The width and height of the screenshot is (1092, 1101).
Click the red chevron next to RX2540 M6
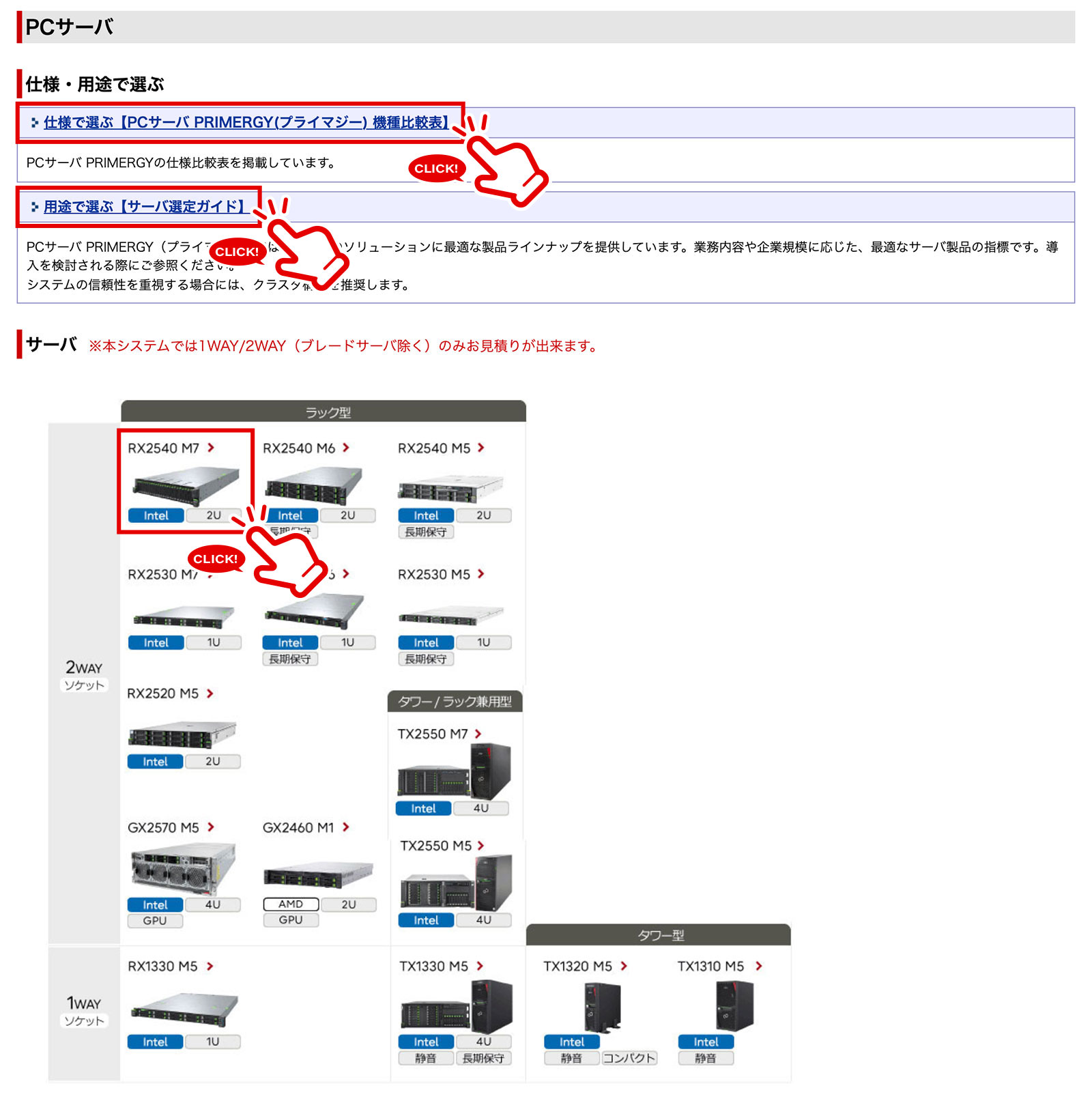[346, 448]
